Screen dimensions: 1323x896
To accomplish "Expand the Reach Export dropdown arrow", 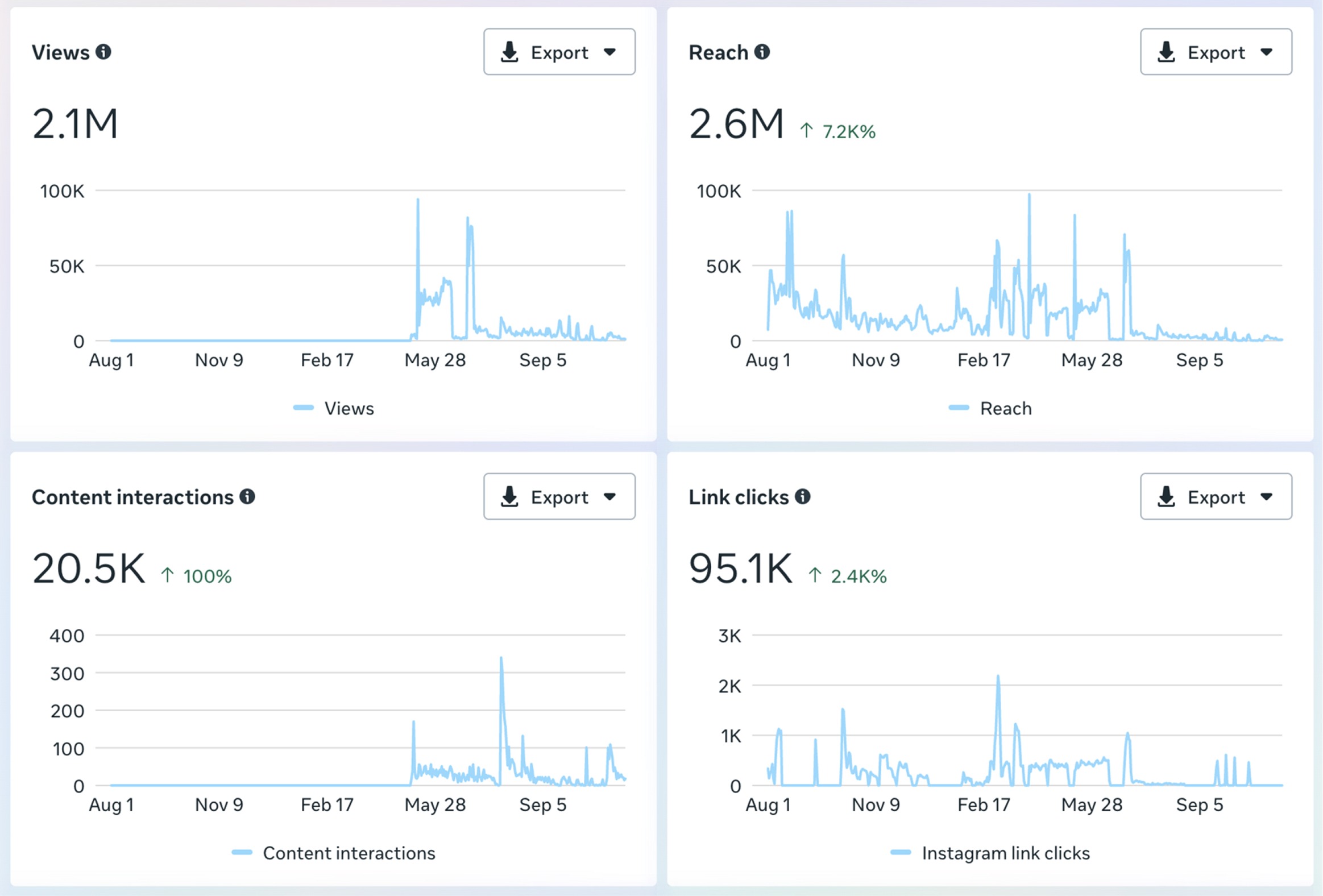I will (x=1267, y=52).
